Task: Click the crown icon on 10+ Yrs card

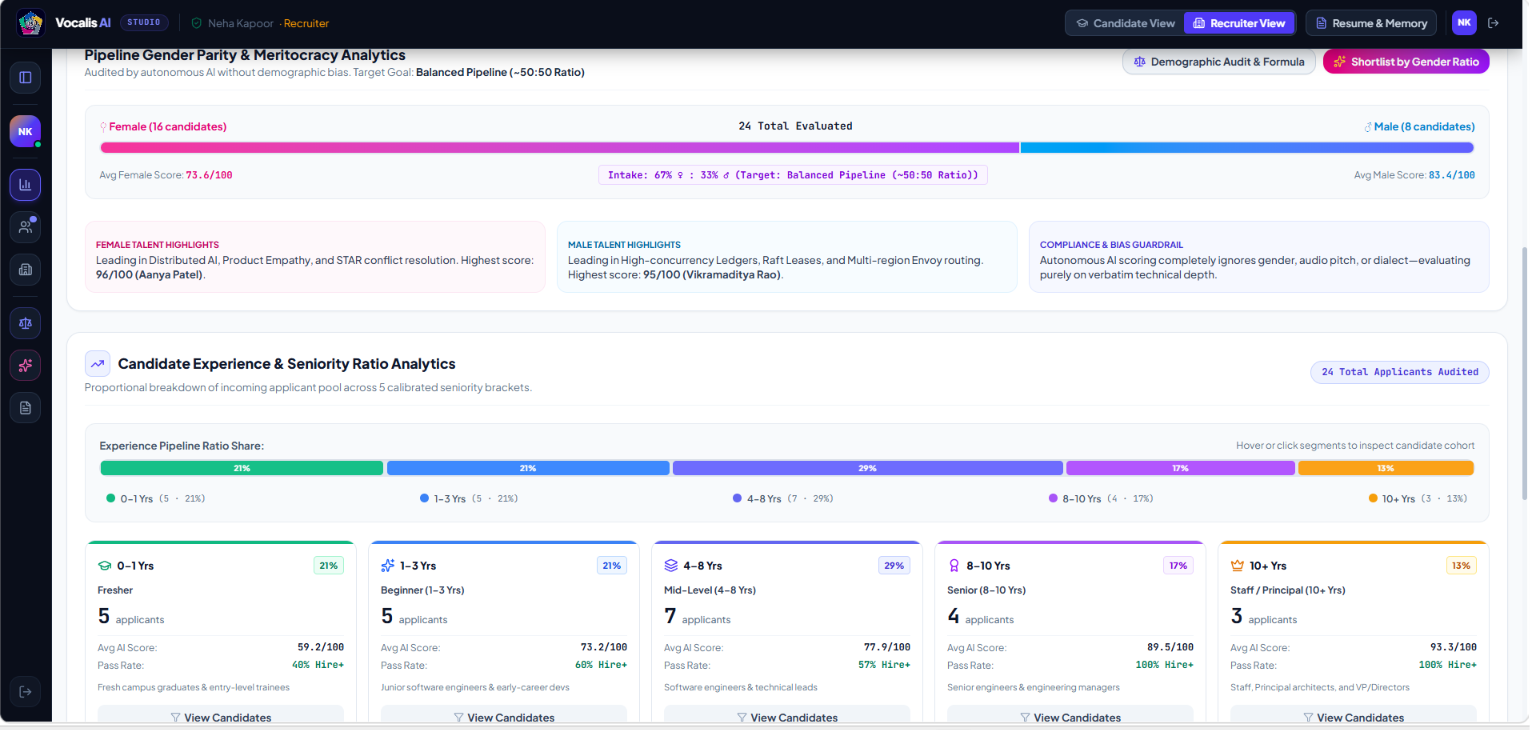Action: pyautogui.click(x=1237, y=565)
